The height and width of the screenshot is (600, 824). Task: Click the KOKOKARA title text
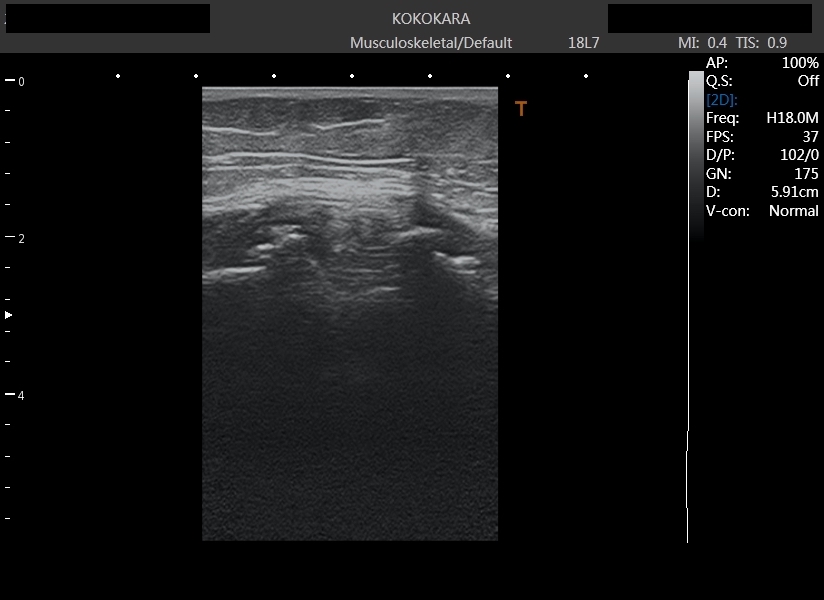tap(432, 19)
